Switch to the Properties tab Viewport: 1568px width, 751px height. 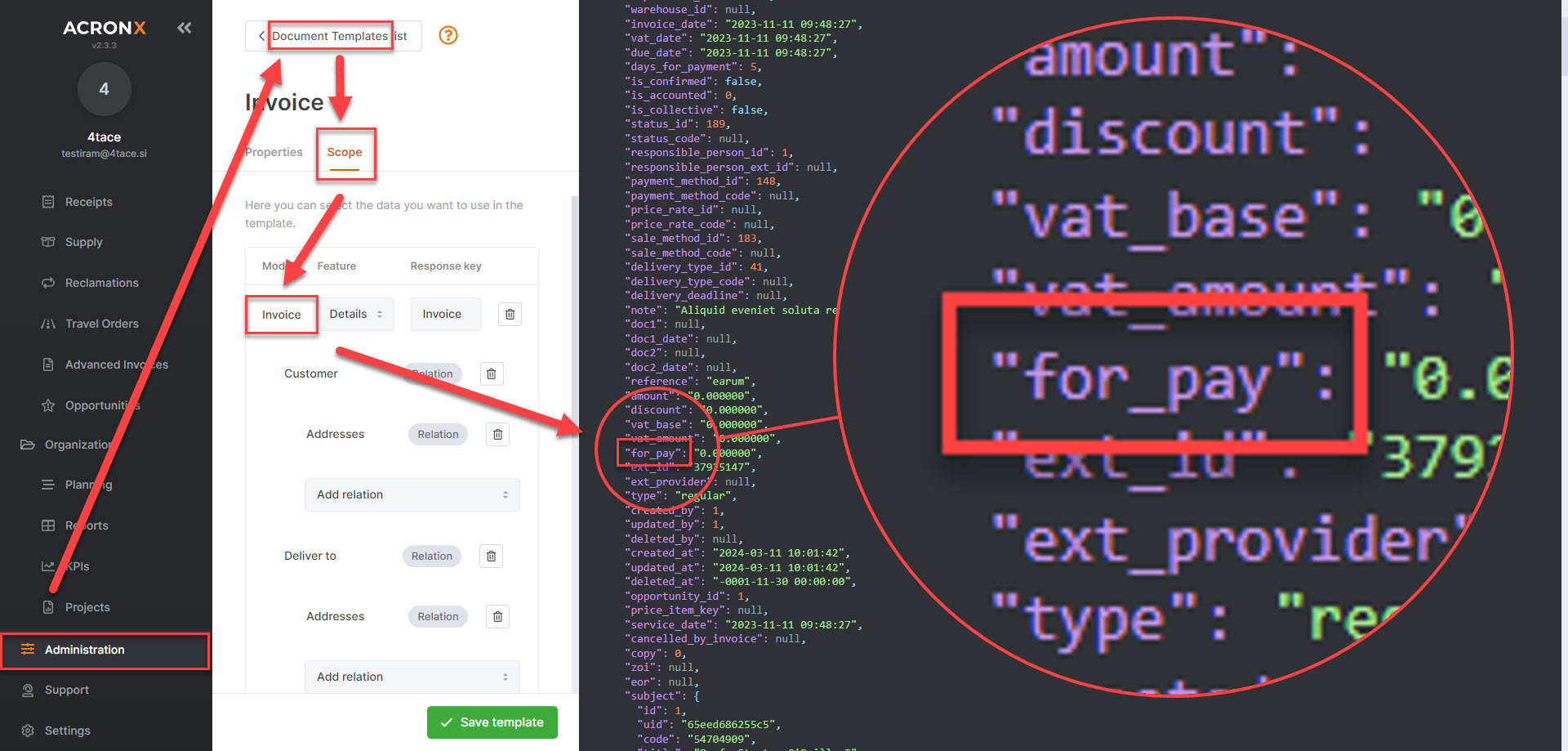pyautogui.click(x=274, y=152)
